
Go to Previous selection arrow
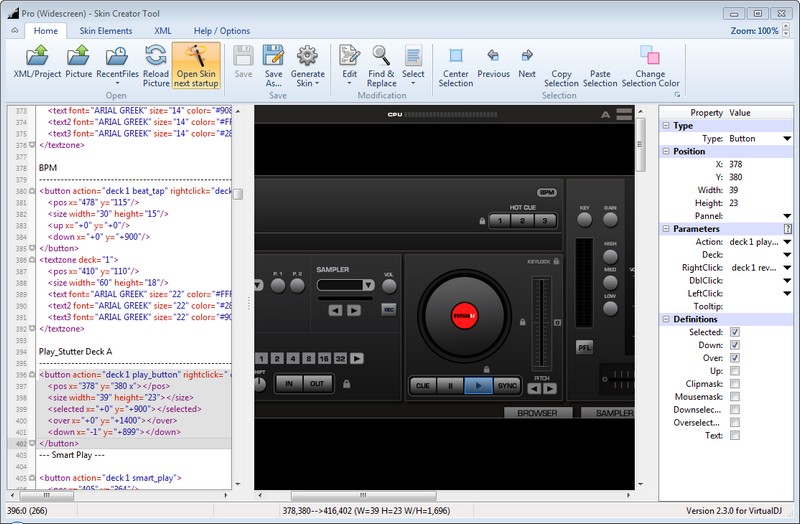[493, 57]
